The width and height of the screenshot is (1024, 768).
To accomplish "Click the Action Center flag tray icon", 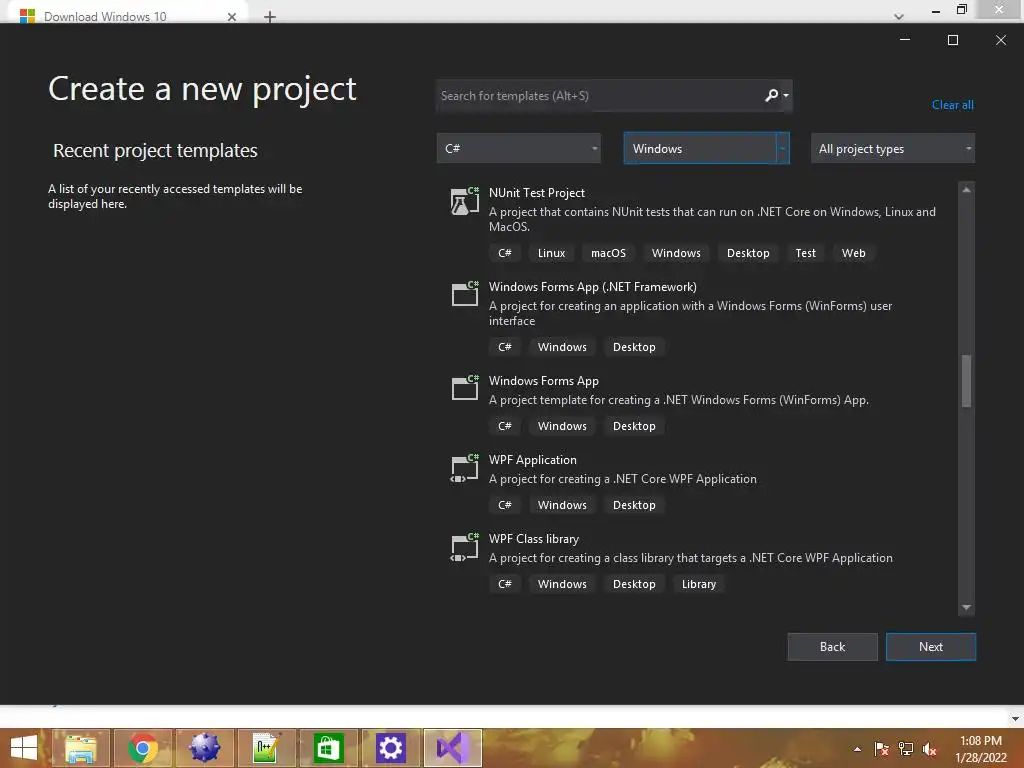I will pyautogui.click(x=882, y=749).
